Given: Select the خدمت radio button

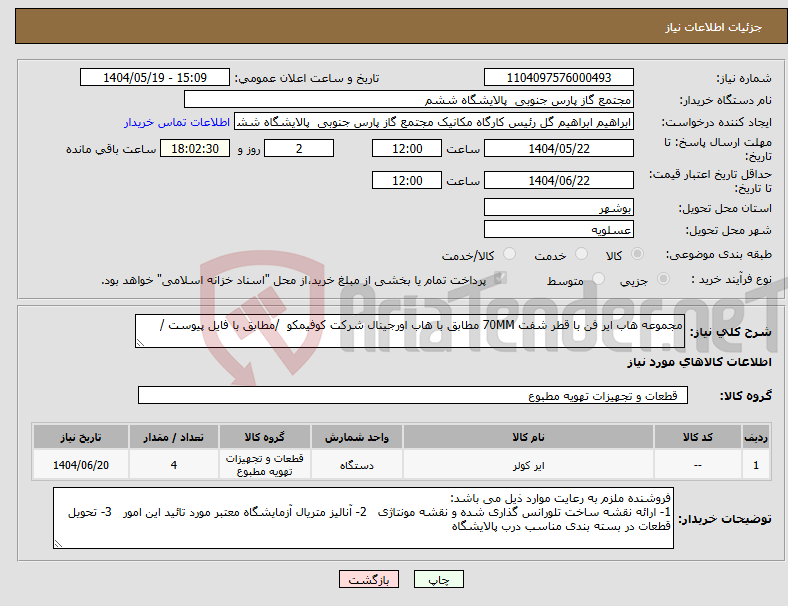Looking at the screenshot, I should pos(581,254).
